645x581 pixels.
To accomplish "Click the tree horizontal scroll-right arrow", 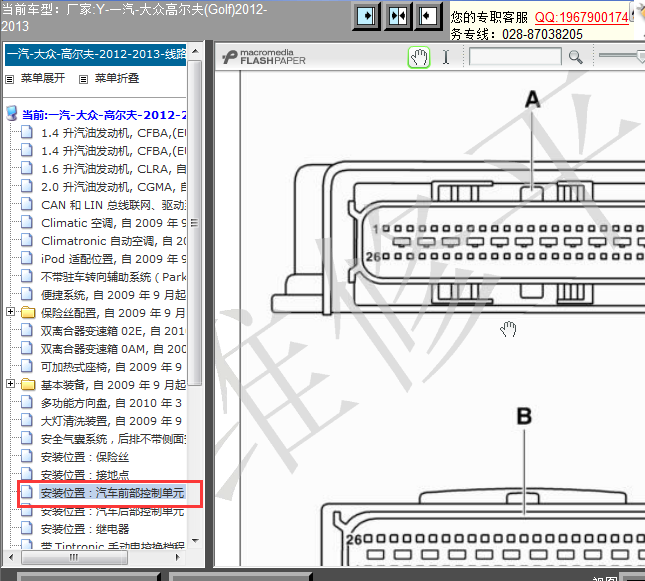I will click(x=178, y=558).
